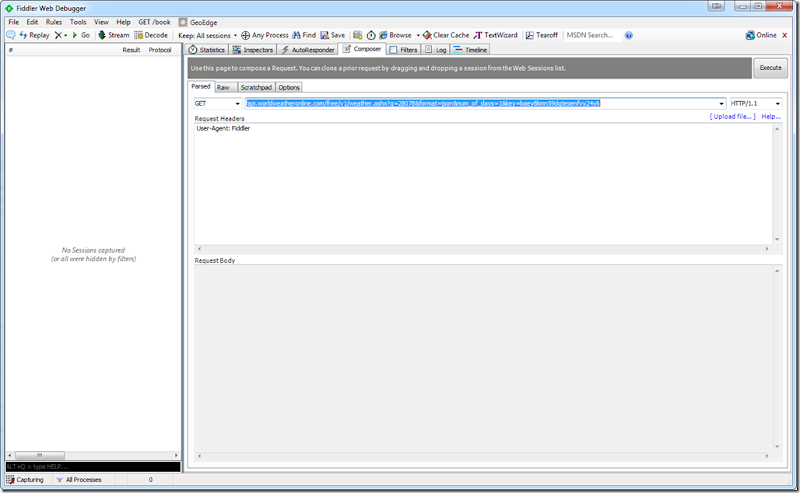This screenshot has height=493, width=800.
Task: Select the Raw sub-tab
Action: (226, 87)
